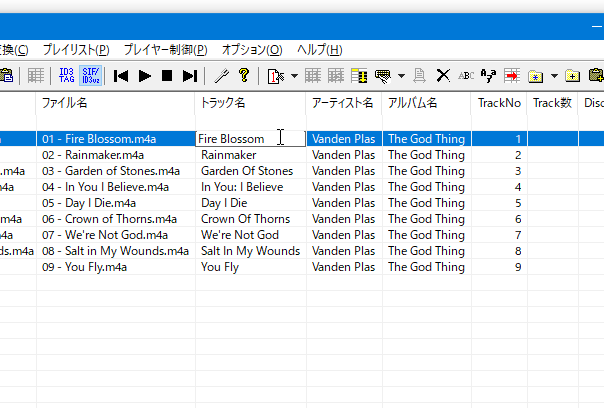Click the fill-down yellow arrow table icon
This screenshot has width=604, height=408.
(359, 76)
